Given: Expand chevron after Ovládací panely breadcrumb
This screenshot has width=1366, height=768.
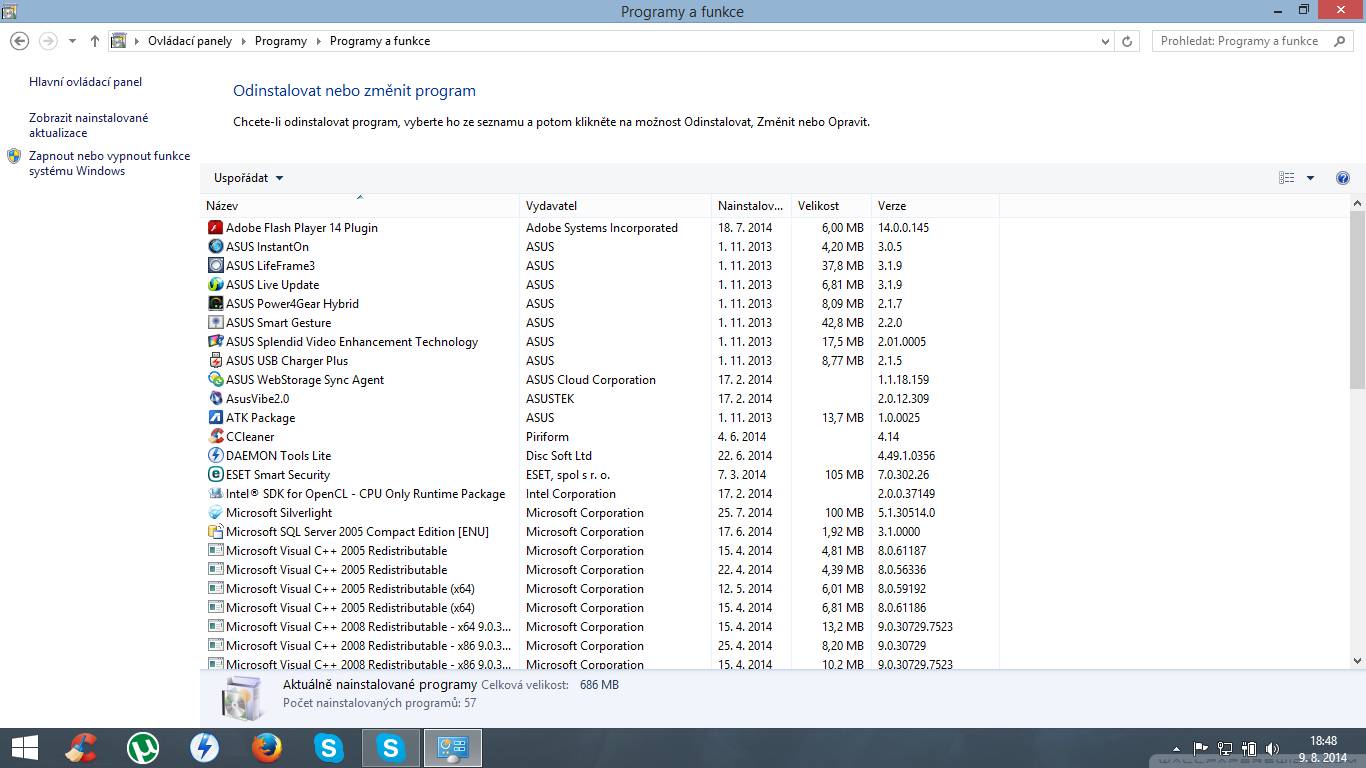Looking at the screenshot, I should tap(243, 41).
